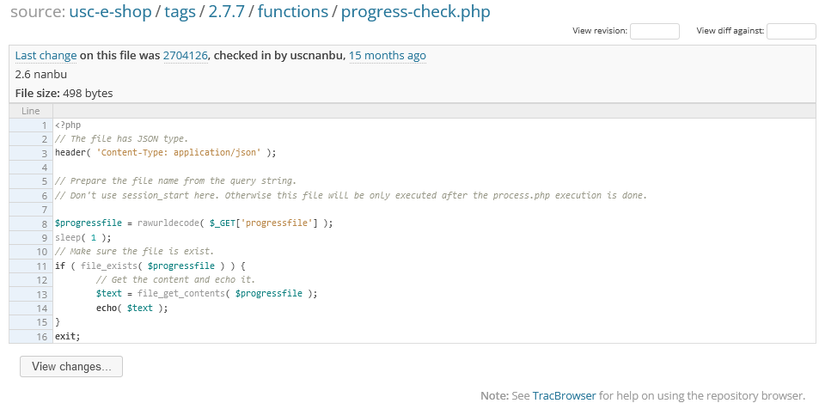
Task: Jump to line number 3
Action: 45,153
